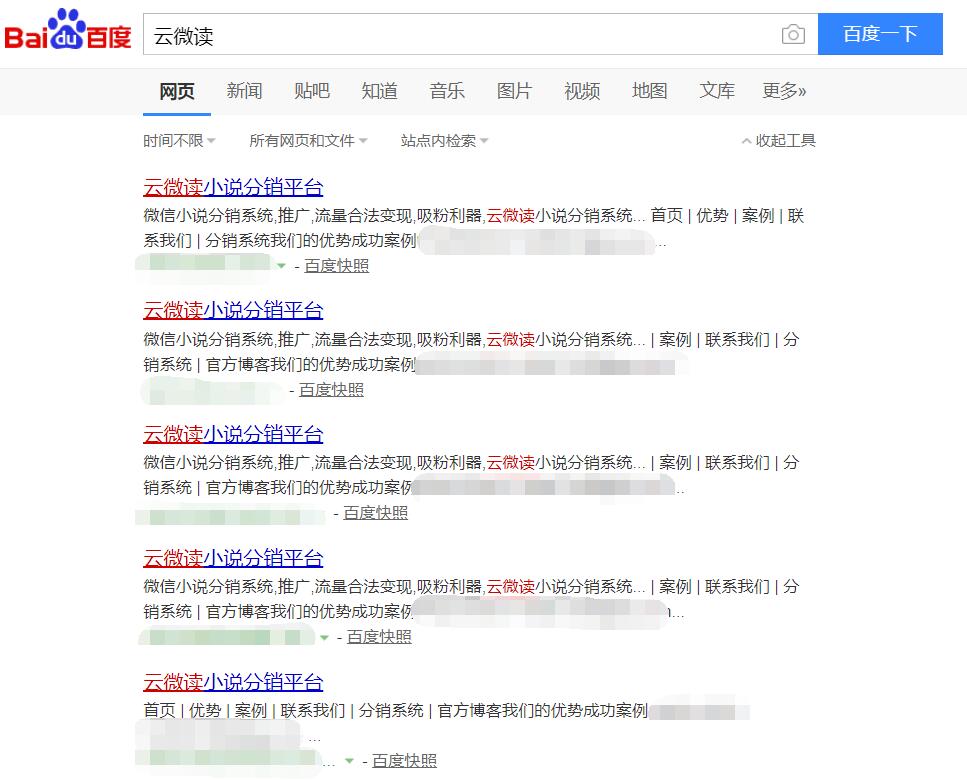
Task: Expand fourth result's green URL arrow
Action: (x=324, y=638)
